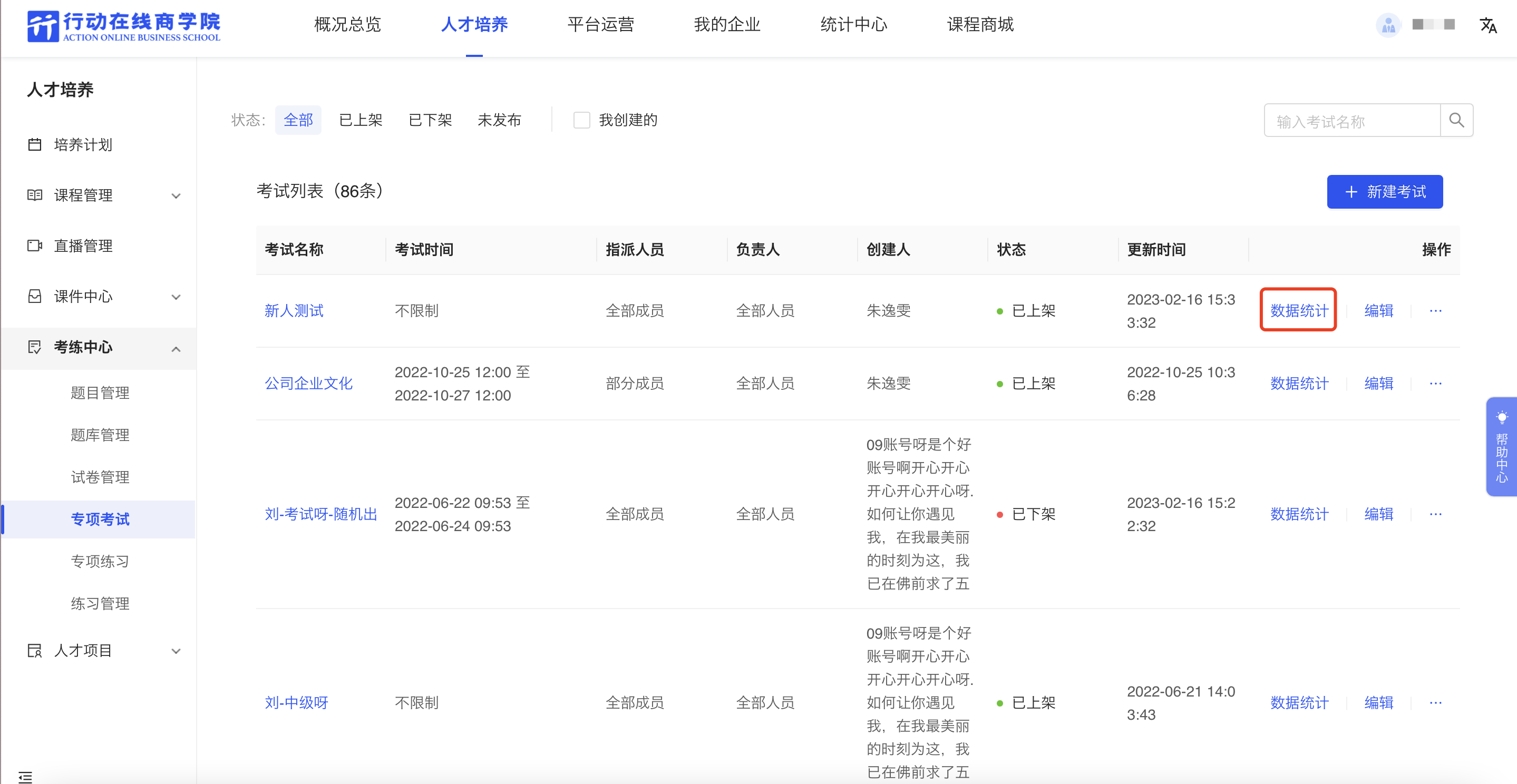1517x784 pixels.
Task: Open 数据统计 for 公司企业文化
Action: coord(1299,384)
